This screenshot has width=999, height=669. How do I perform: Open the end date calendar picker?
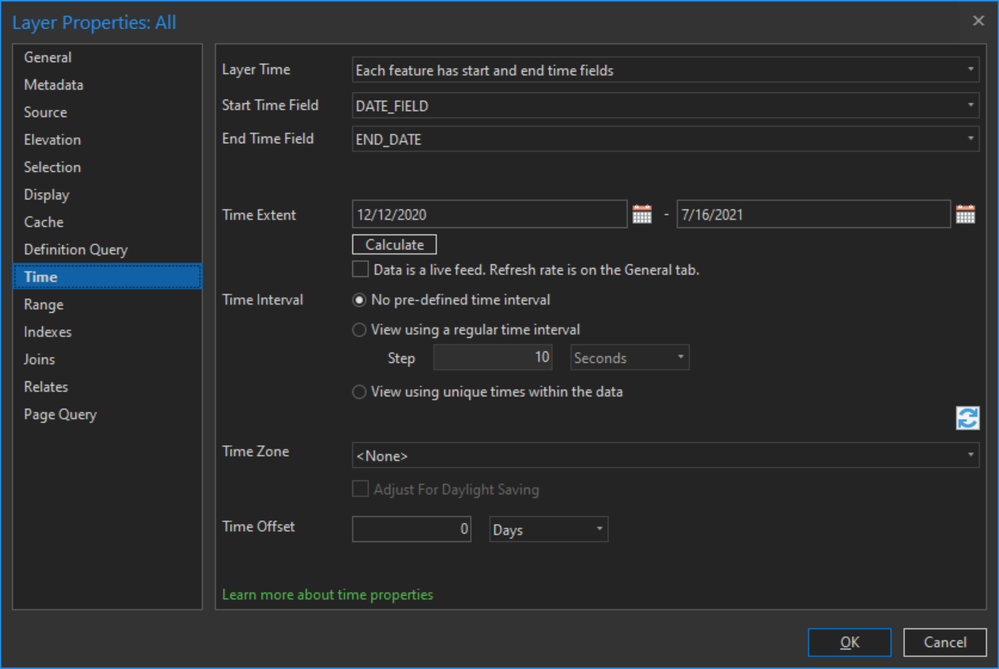(x=965, y=214)
